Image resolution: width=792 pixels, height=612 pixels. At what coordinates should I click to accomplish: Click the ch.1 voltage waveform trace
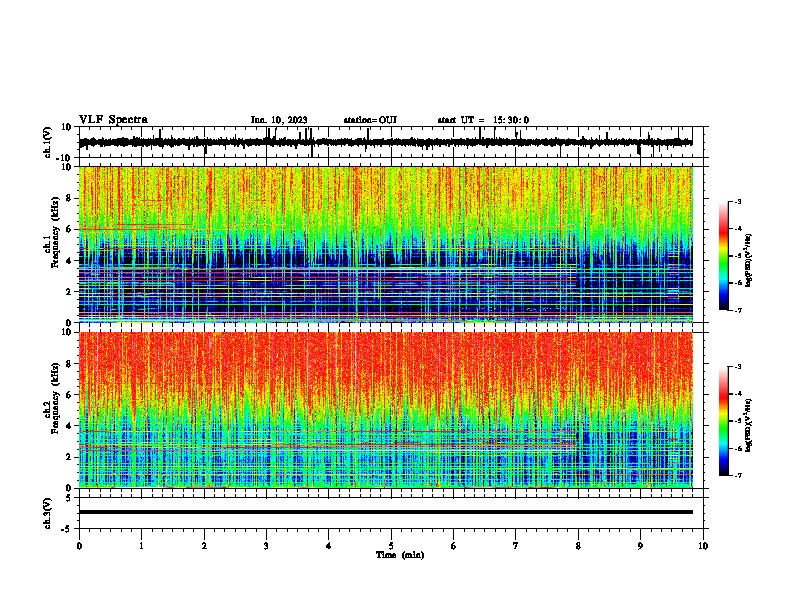(385, 142)
